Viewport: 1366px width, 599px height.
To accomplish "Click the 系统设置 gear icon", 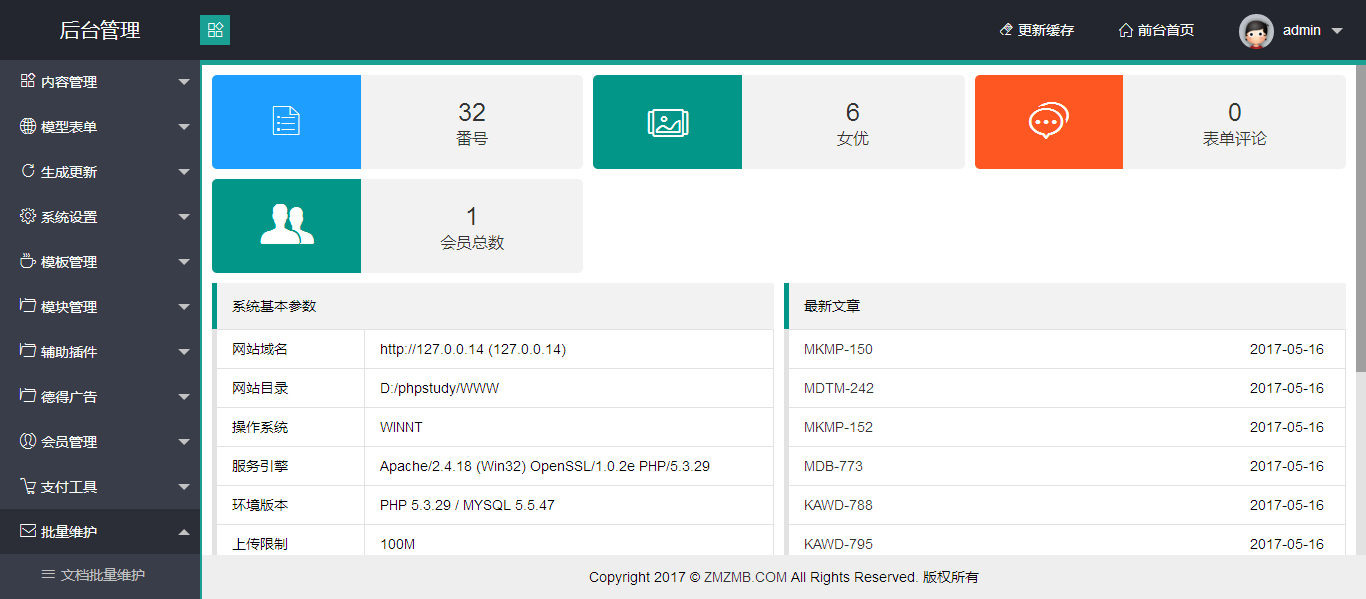I will pyautogui.click(x=28, y=216).
